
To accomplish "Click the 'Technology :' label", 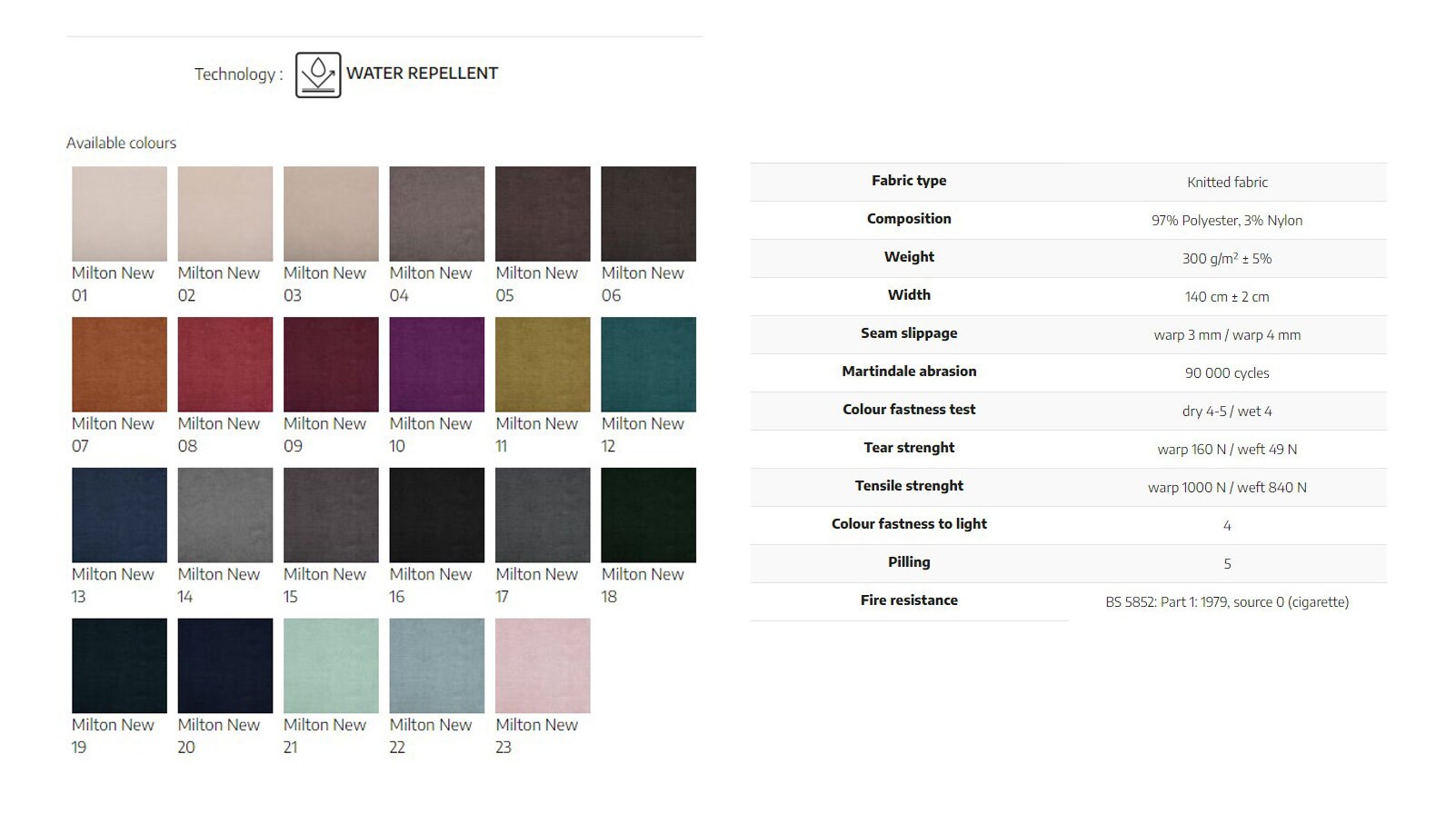I will [x=238, y=74].
